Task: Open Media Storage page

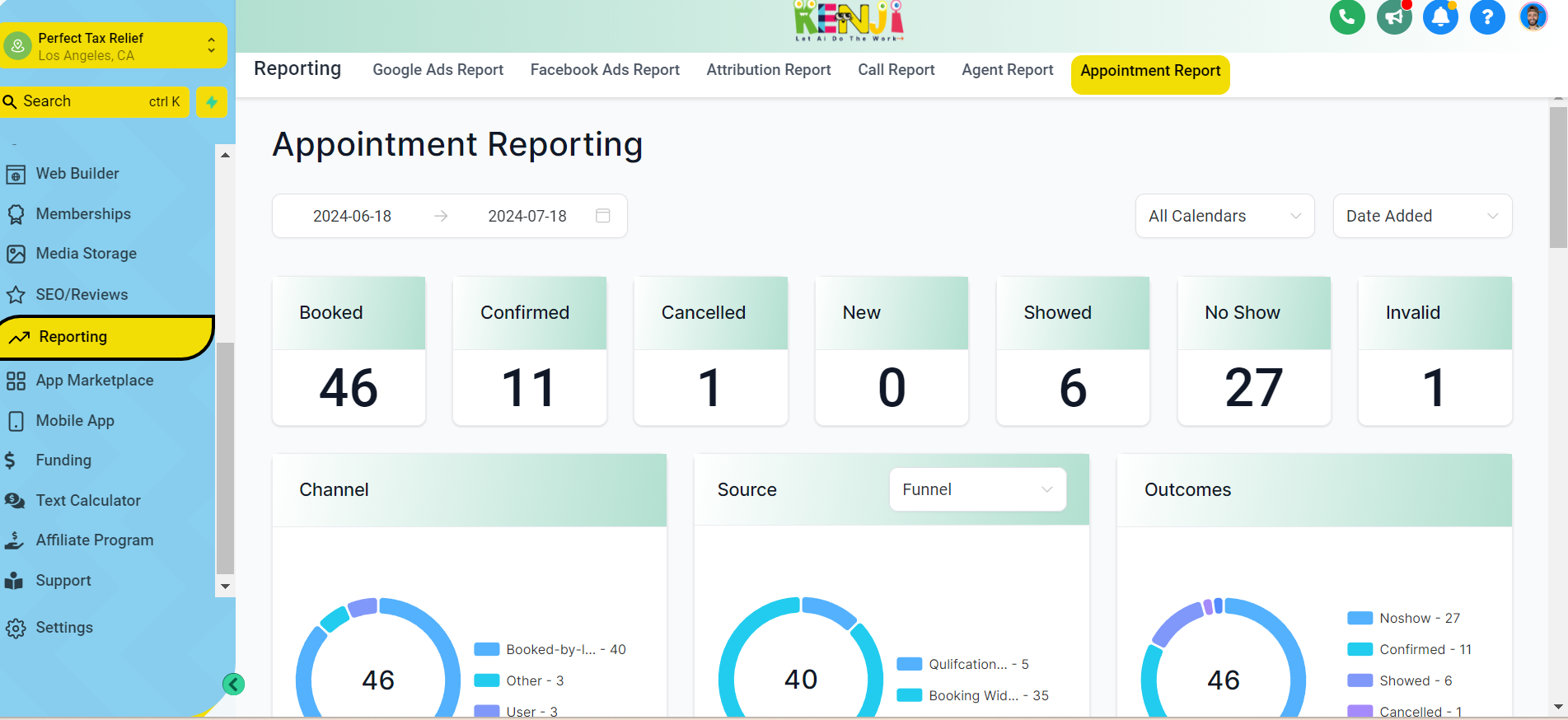Action: [x=87, y=254]
